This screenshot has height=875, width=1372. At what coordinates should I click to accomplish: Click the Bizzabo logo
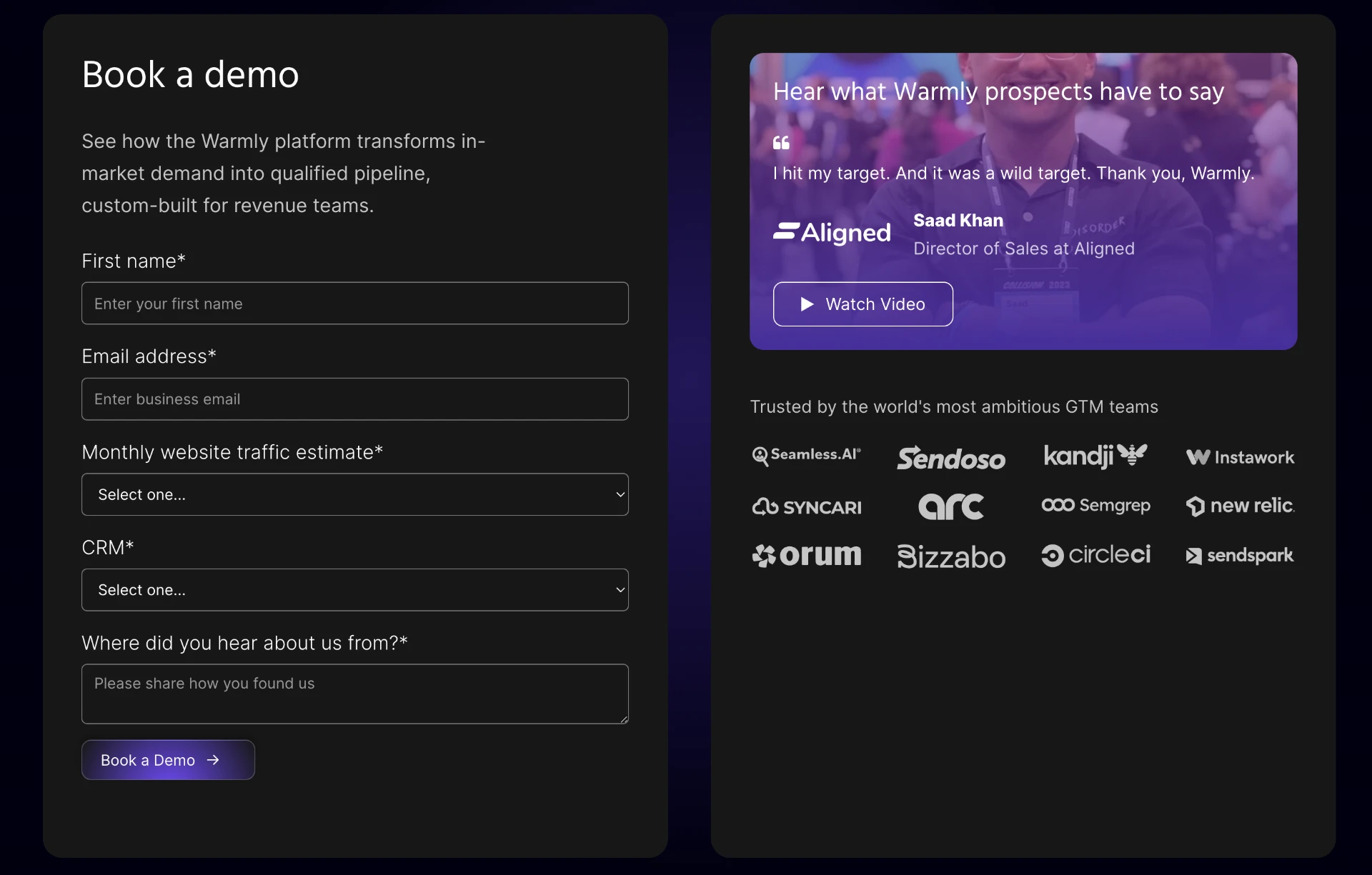click(950, 556)
